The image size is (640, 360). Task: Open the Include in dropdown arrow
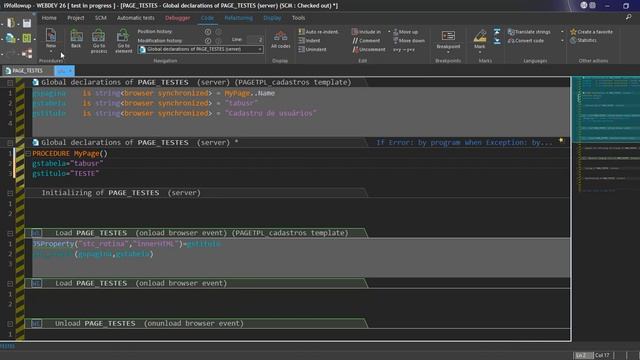[x=389, y=31]
